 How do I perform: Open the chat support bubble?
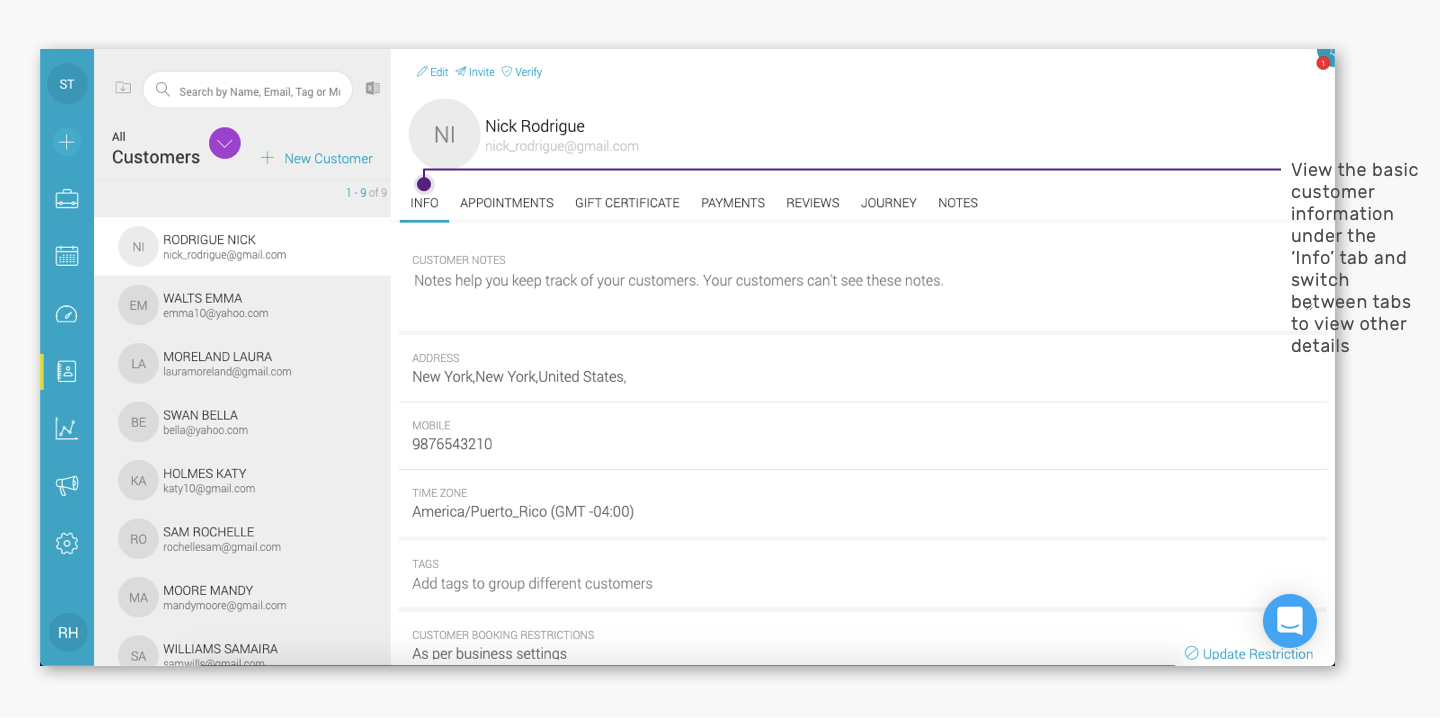coord(1290,621)
